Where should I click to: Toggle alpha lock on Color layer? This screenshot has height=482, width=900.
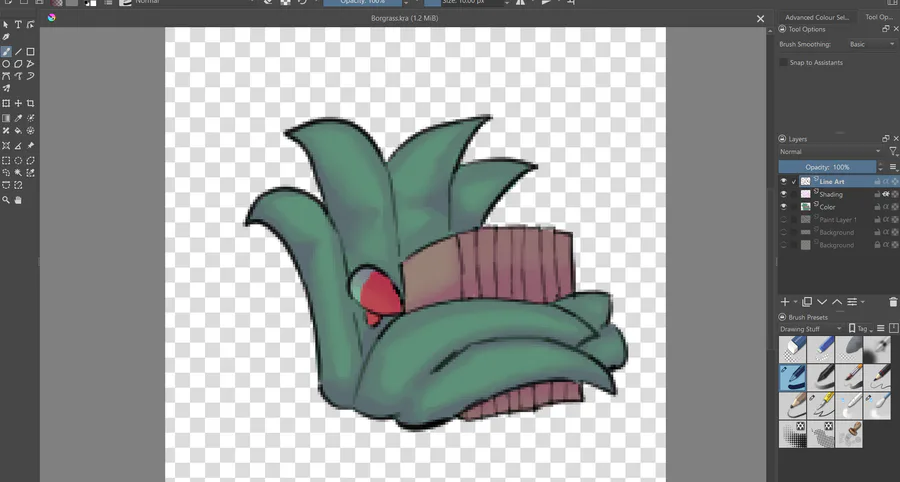(895, 207)
